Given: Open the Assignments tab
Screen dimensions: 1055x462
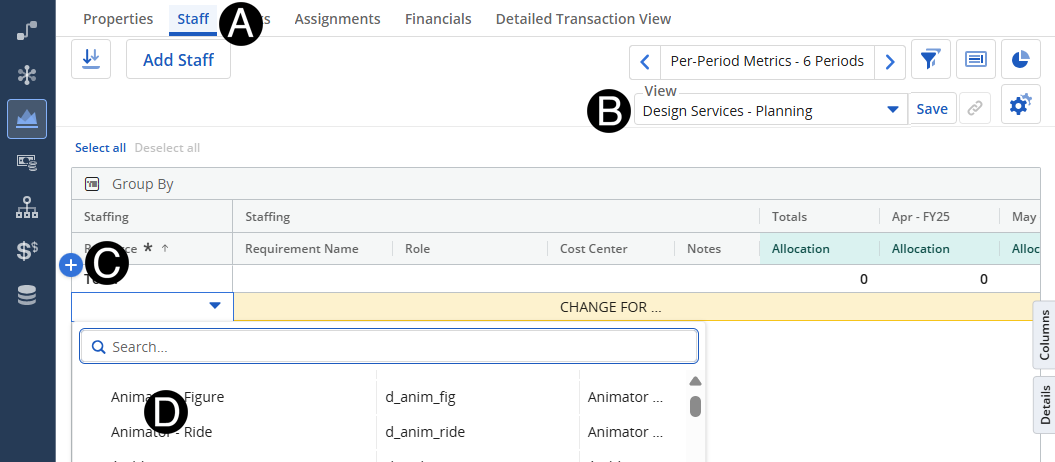Looking at the screenshot, I should 337,19.
